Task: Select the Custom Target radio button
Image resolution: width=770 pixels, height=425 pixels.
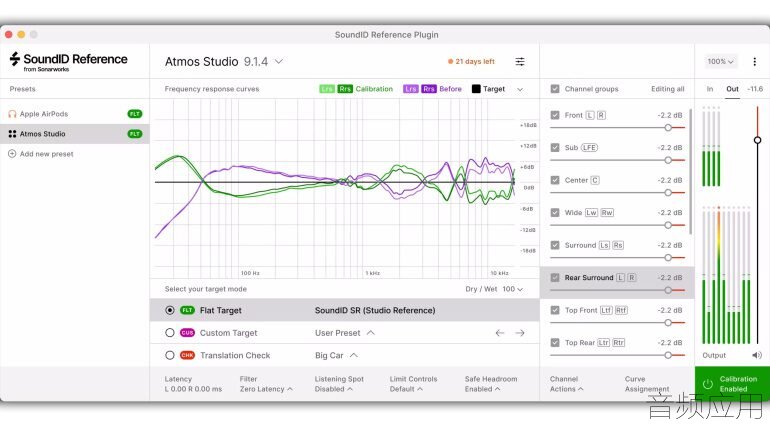Action: [x=170, y=333]
